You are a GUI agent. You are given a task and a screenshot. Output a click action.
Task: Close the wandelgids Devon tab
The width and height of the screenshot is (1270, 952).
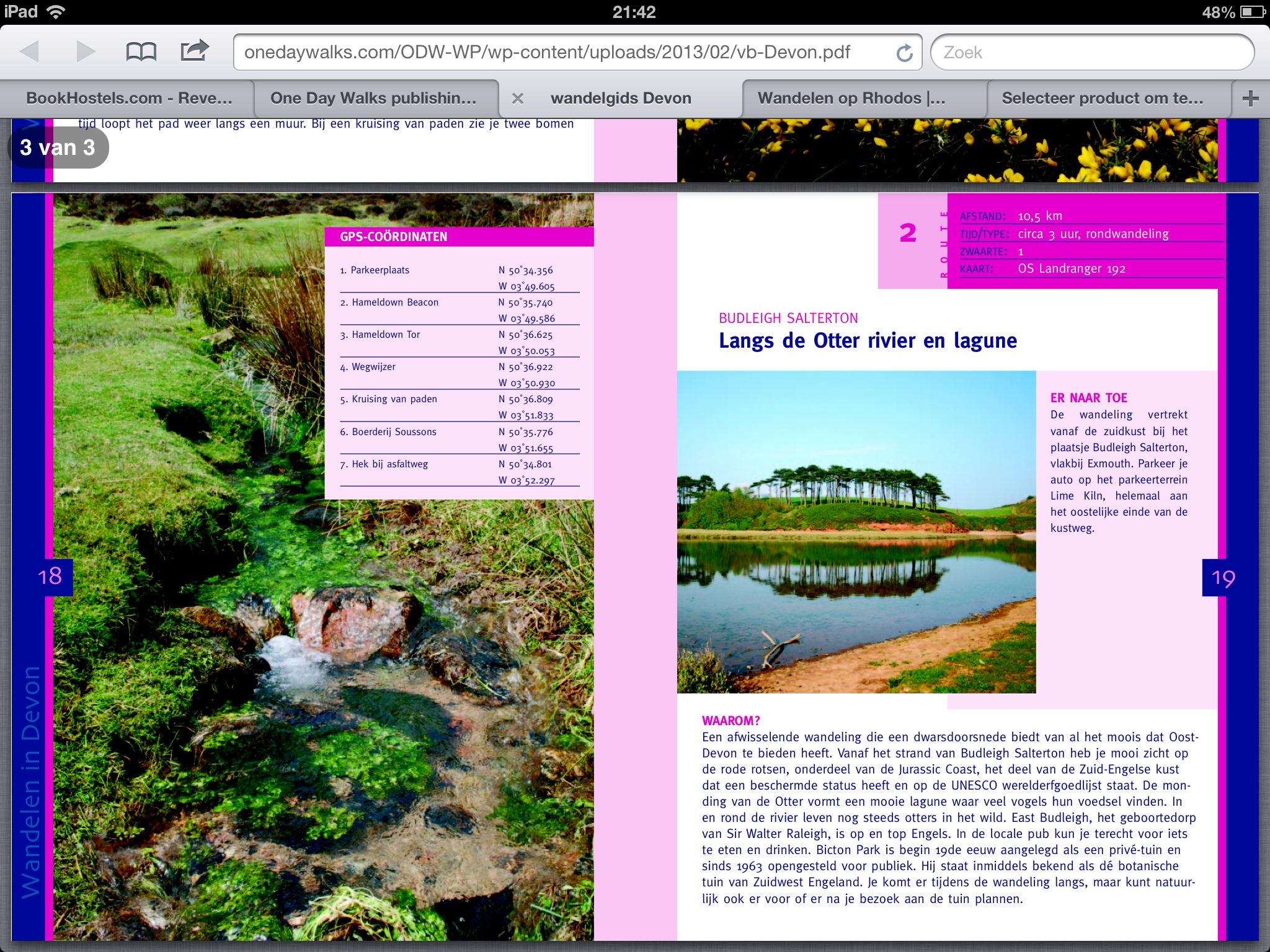click(518, 98)
